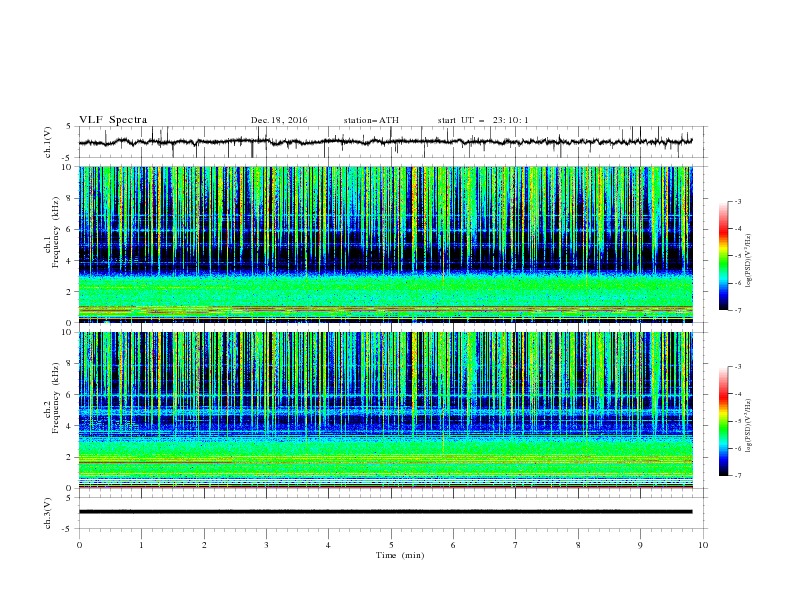The width and height of the screenshot is (792, 612).
Task: Click the flat black ch.3 voltage trace
Action: click(385, 512)
